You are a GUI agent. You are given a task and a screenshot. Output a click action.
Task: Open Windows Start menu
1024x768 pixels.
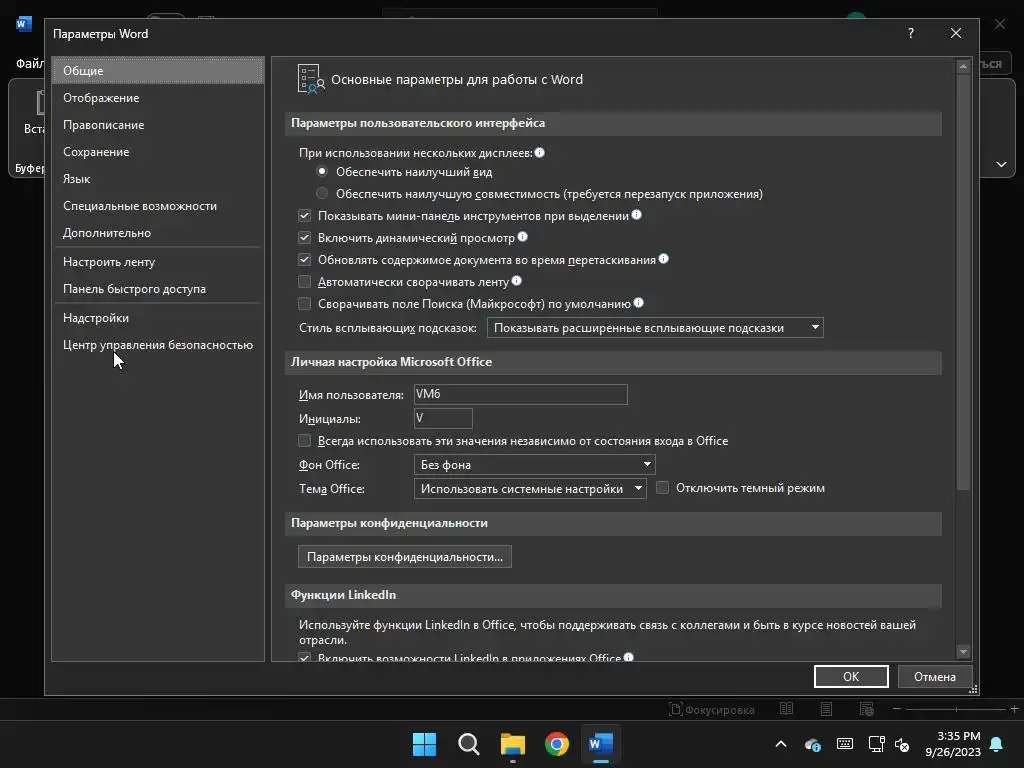click(424, 744)
